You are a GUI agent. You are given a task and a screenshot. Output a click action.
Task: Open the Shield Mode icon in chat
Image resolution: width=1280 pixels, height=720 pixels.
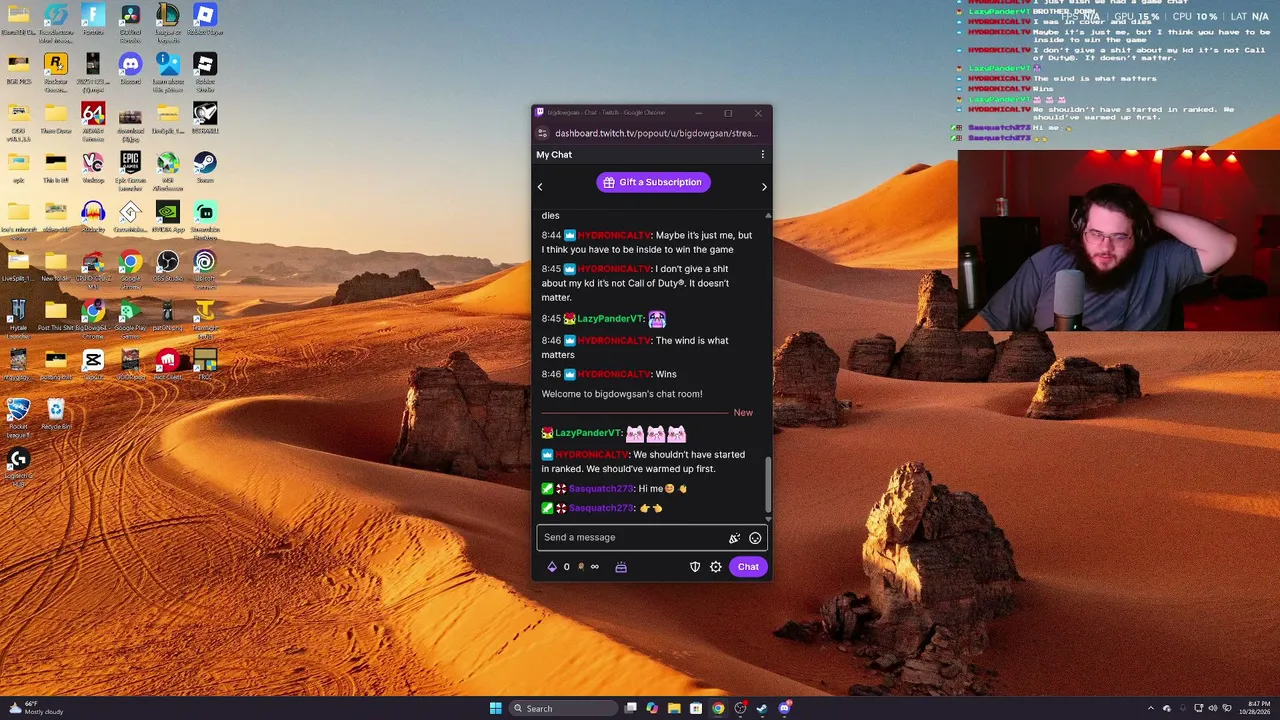click(x=695, y=567)
